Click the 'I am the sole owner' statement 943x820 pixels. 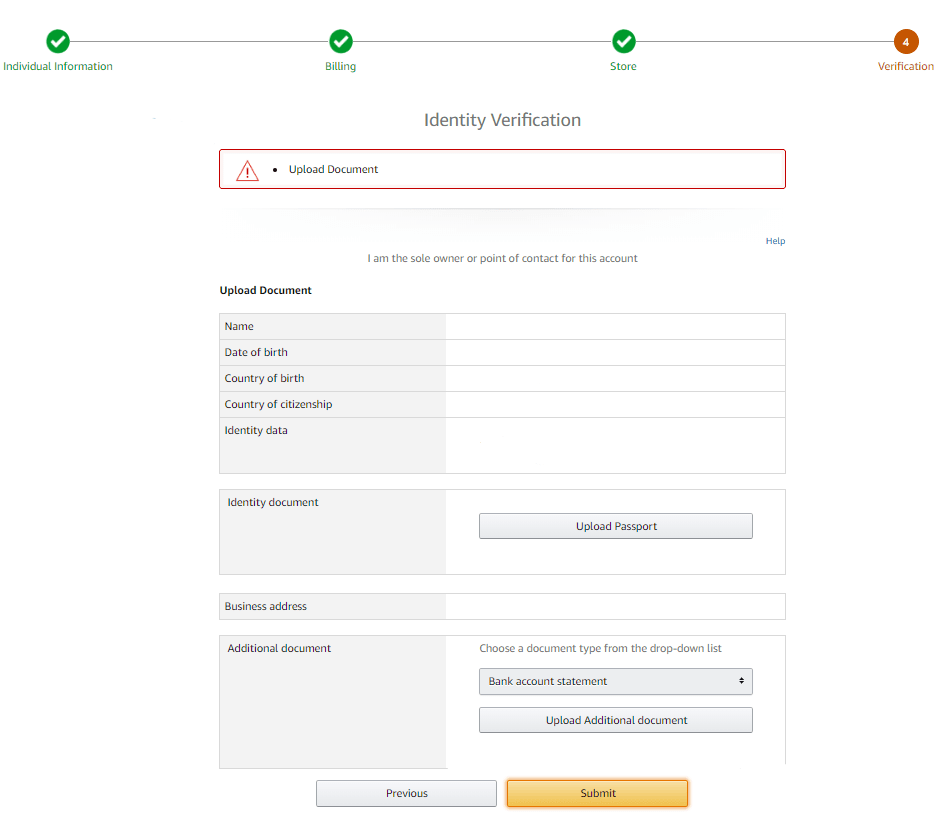[x=502, y=258]
